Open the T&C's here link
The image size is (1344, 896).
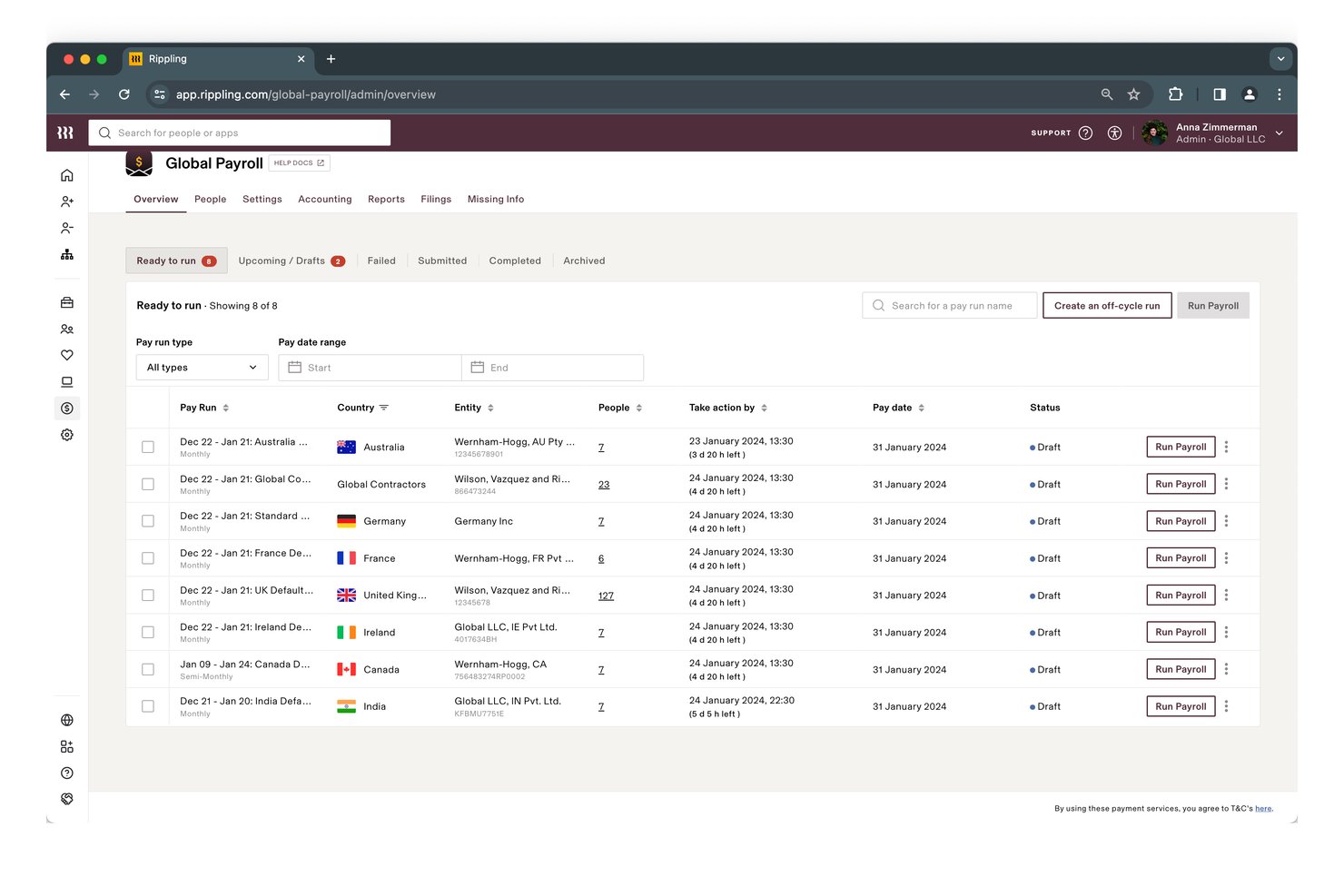[1263, 808]
